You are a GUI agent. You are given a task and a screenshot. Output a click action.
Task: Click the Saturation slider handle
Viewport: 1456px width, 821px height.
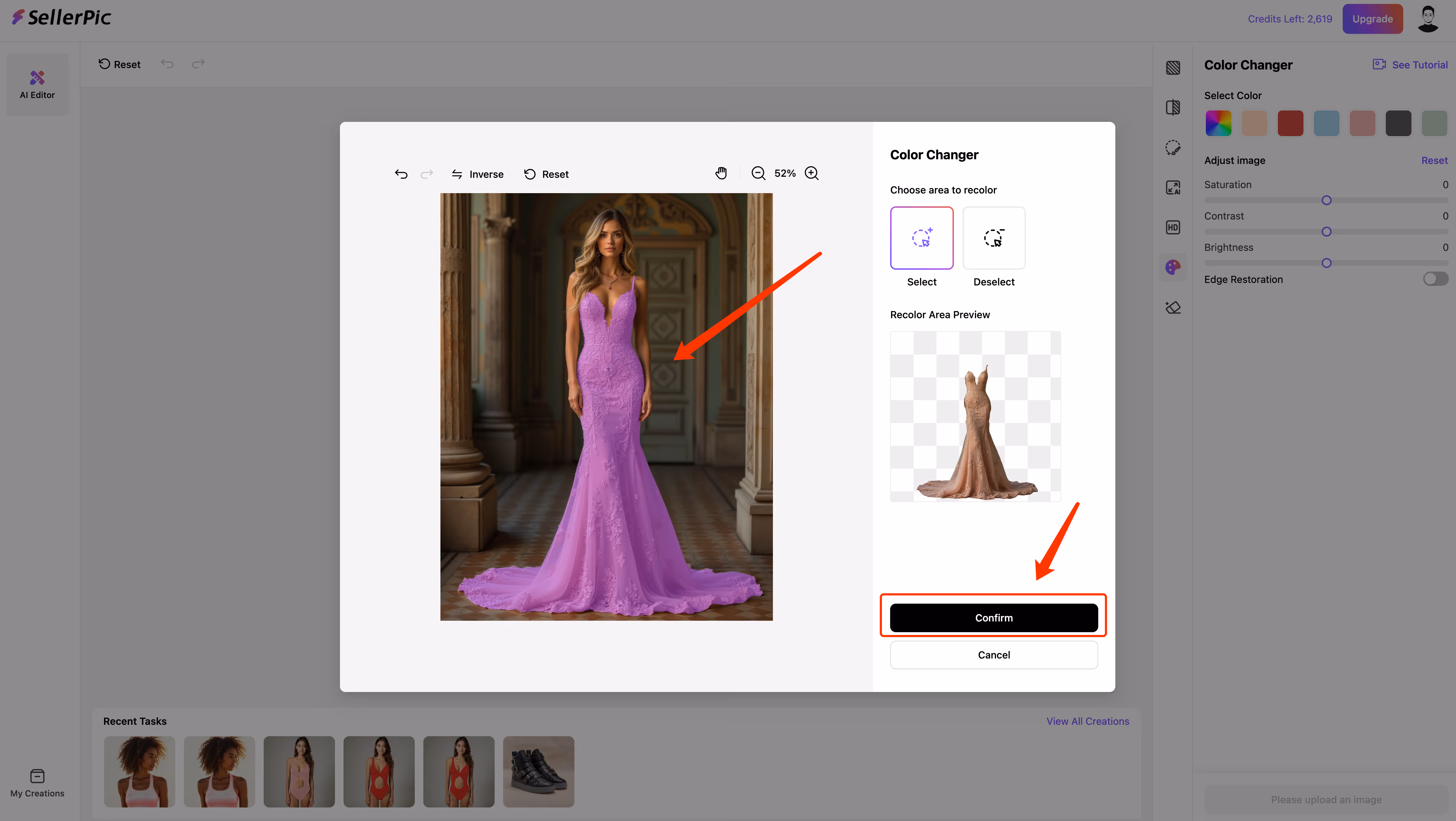pyautogui.click(x=1326, y=201)
